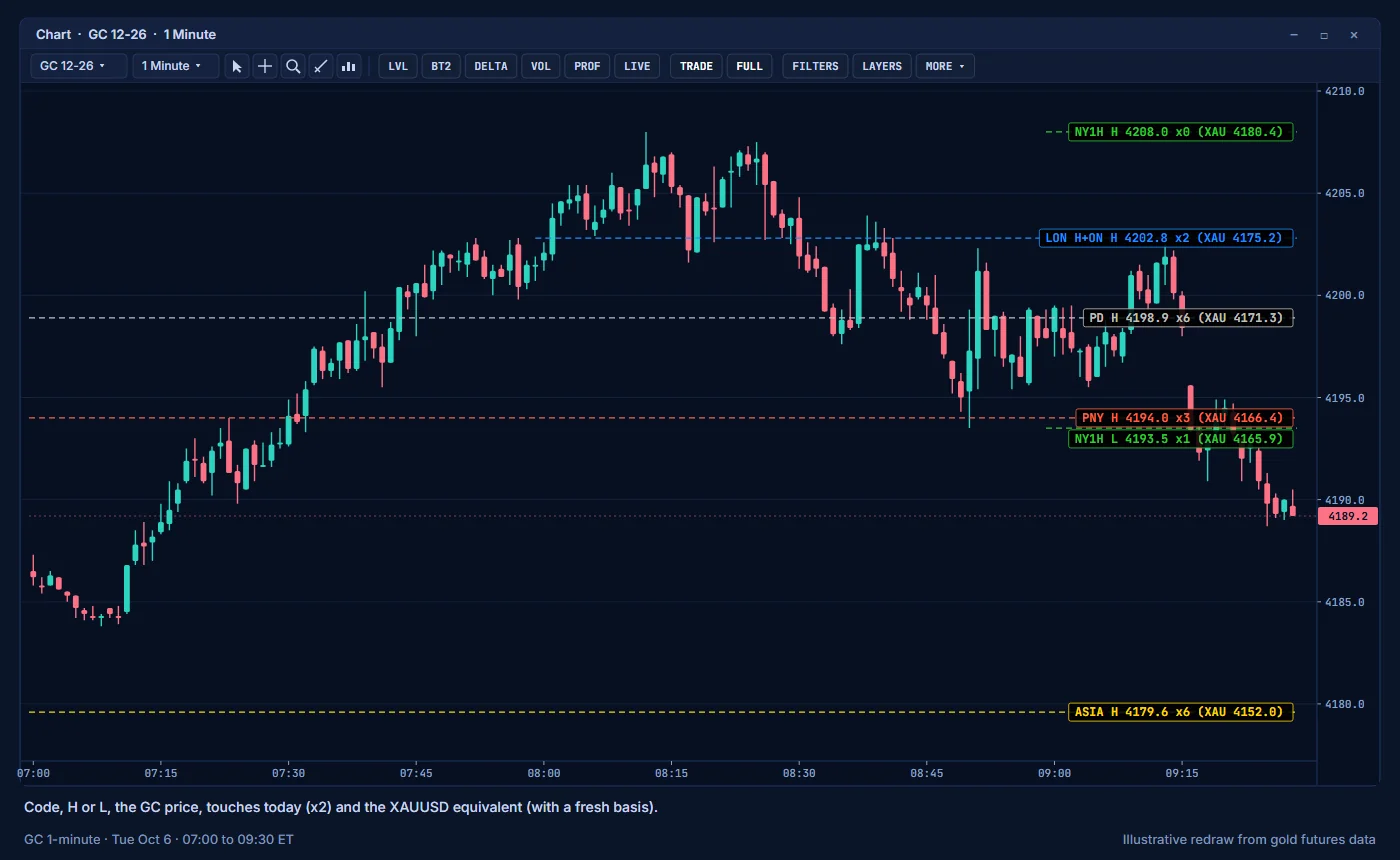Open the bar chart style icon

click(349, 66)
